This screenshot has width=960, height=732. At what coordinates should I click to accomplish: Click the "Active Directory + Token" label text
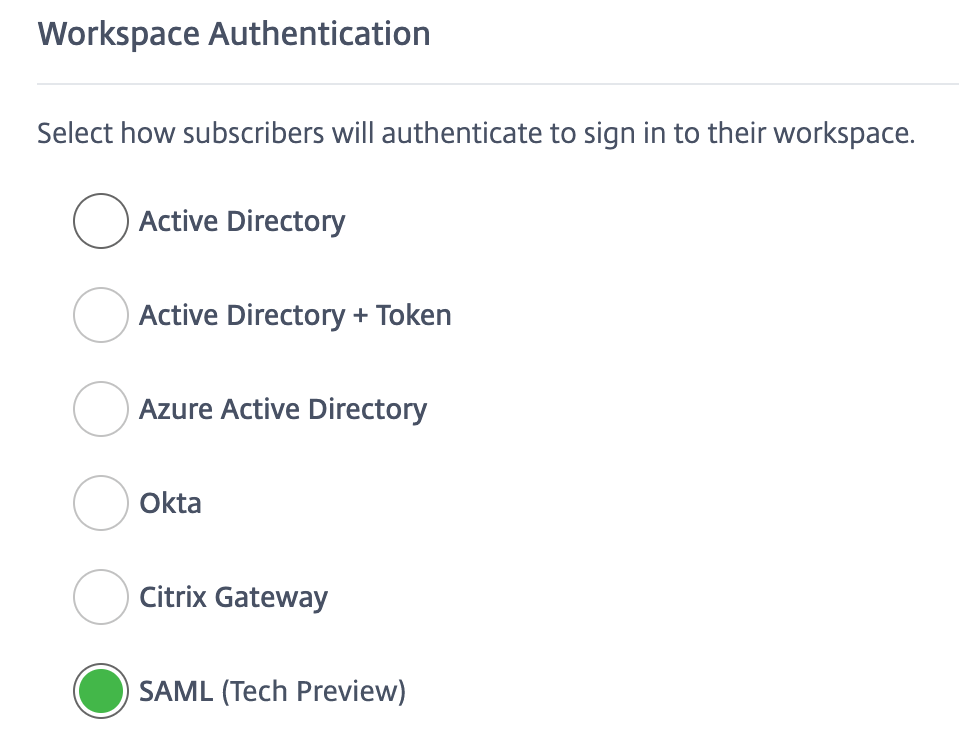[x=295, y=315]
